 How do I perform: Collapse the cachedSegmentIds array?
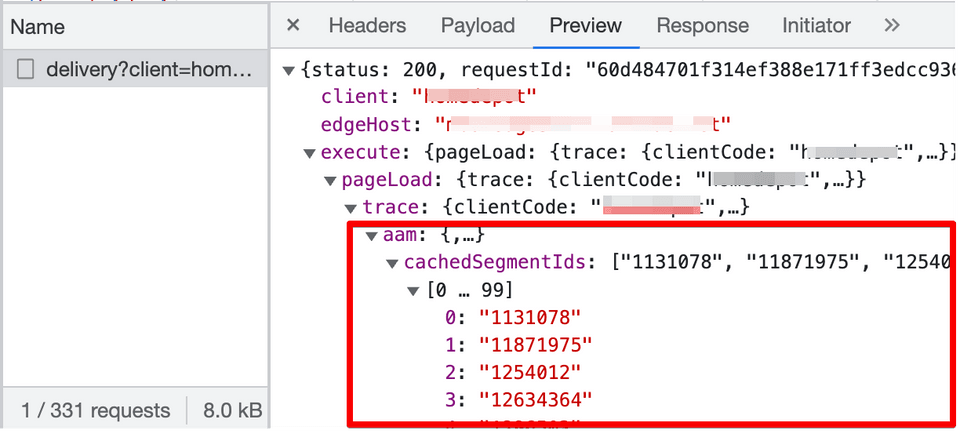(x=392, y=263)
